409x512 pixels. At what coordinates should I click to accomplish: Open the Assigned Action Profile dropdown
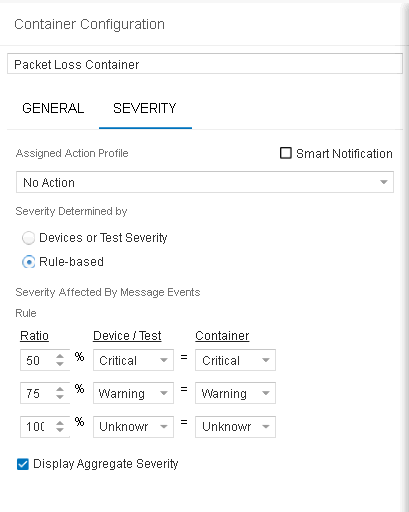[x=205, y=182]
